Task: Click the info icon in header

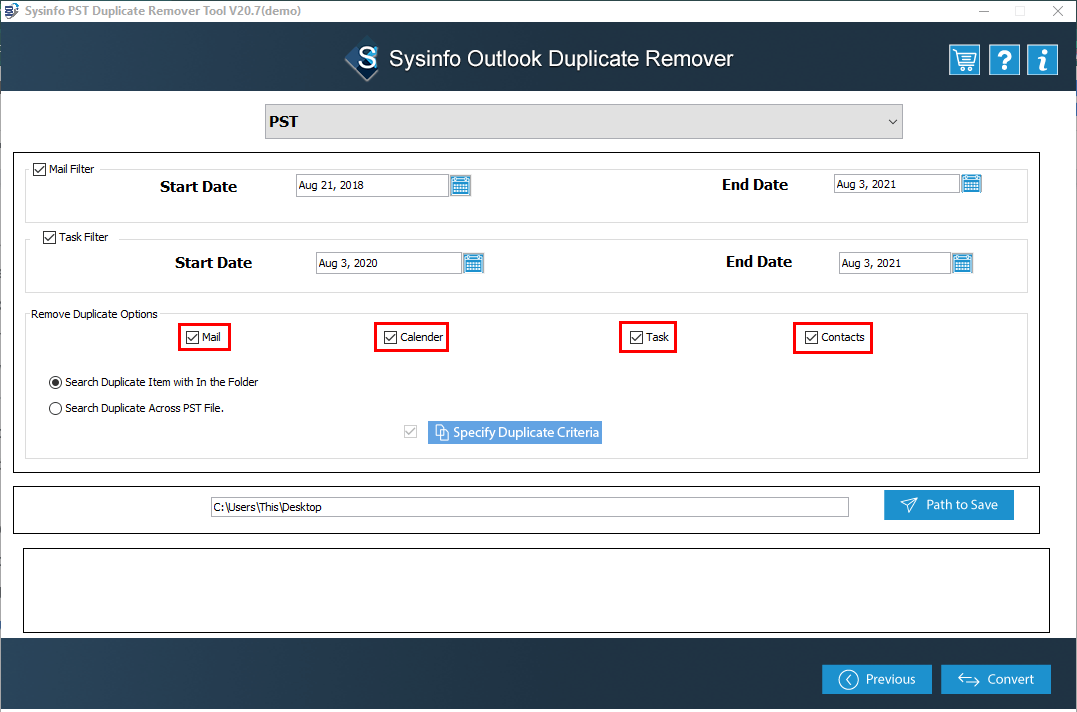Action: click(x=1042, y=60)
